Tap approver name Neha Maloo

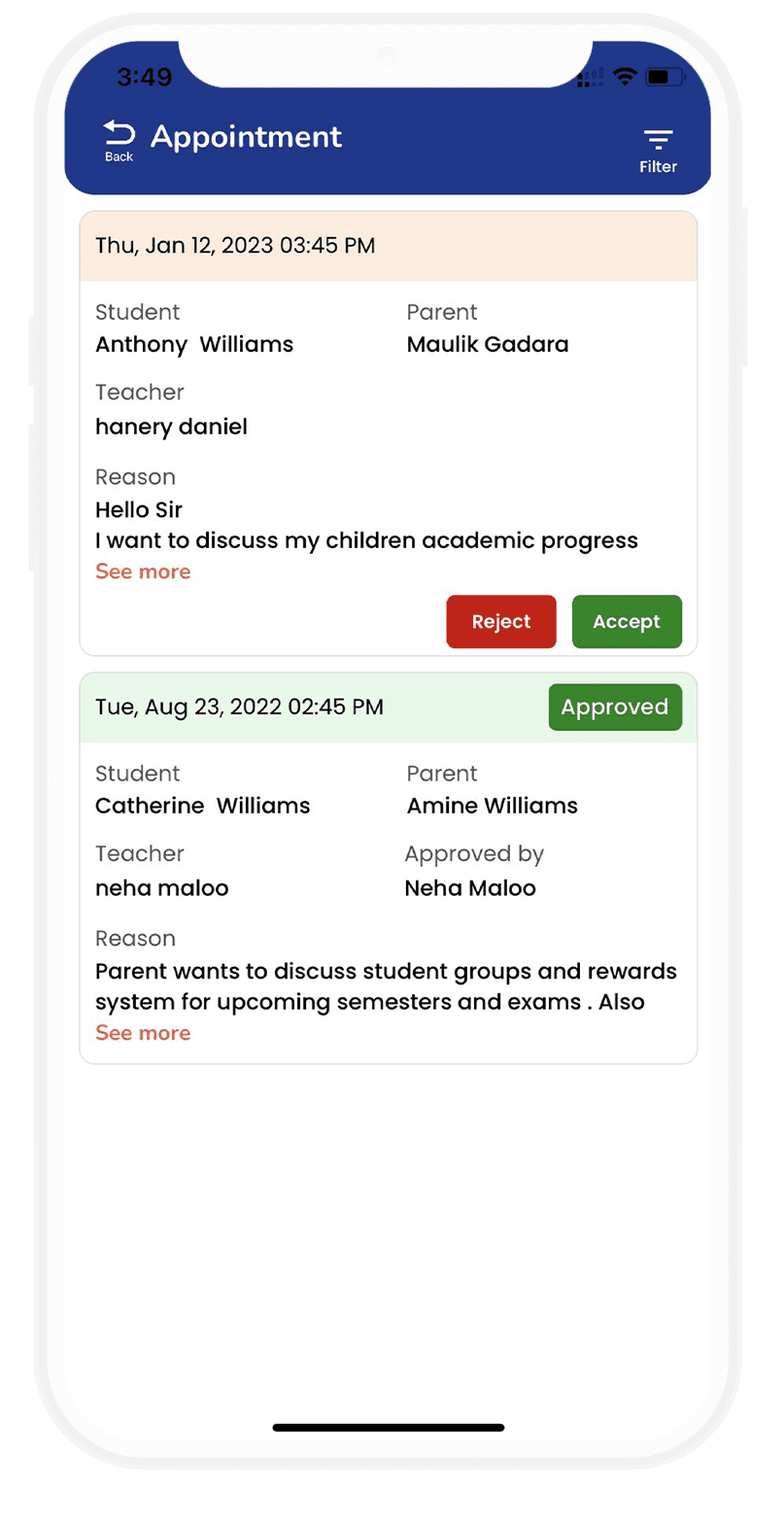click(x=470, y=888)
